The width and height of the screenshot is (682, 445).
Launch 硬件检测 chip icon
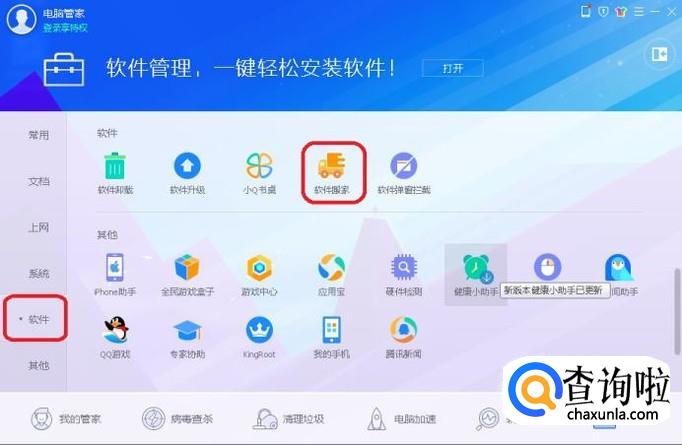click(x=404, y=267)
